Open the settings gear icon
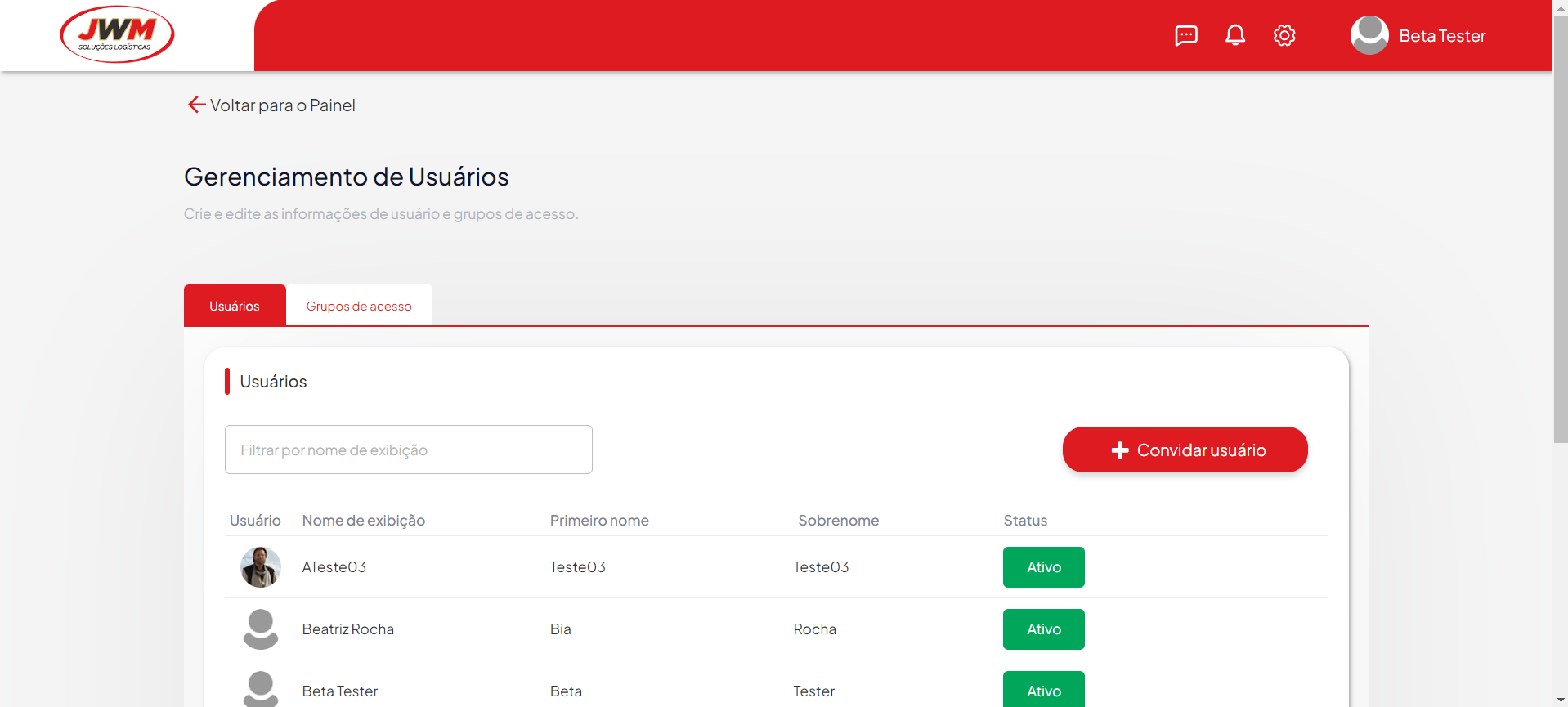The height and width of the screenshot is (707, 1568). (1284, 35)
